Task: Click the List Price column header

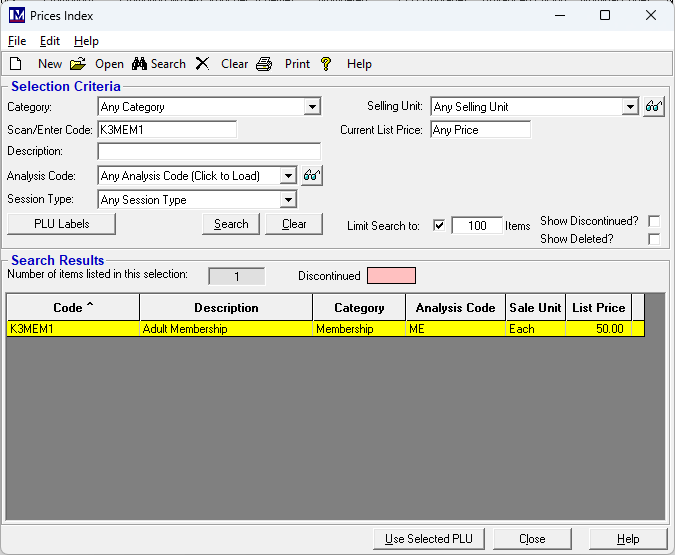Action: click(598, 307)
